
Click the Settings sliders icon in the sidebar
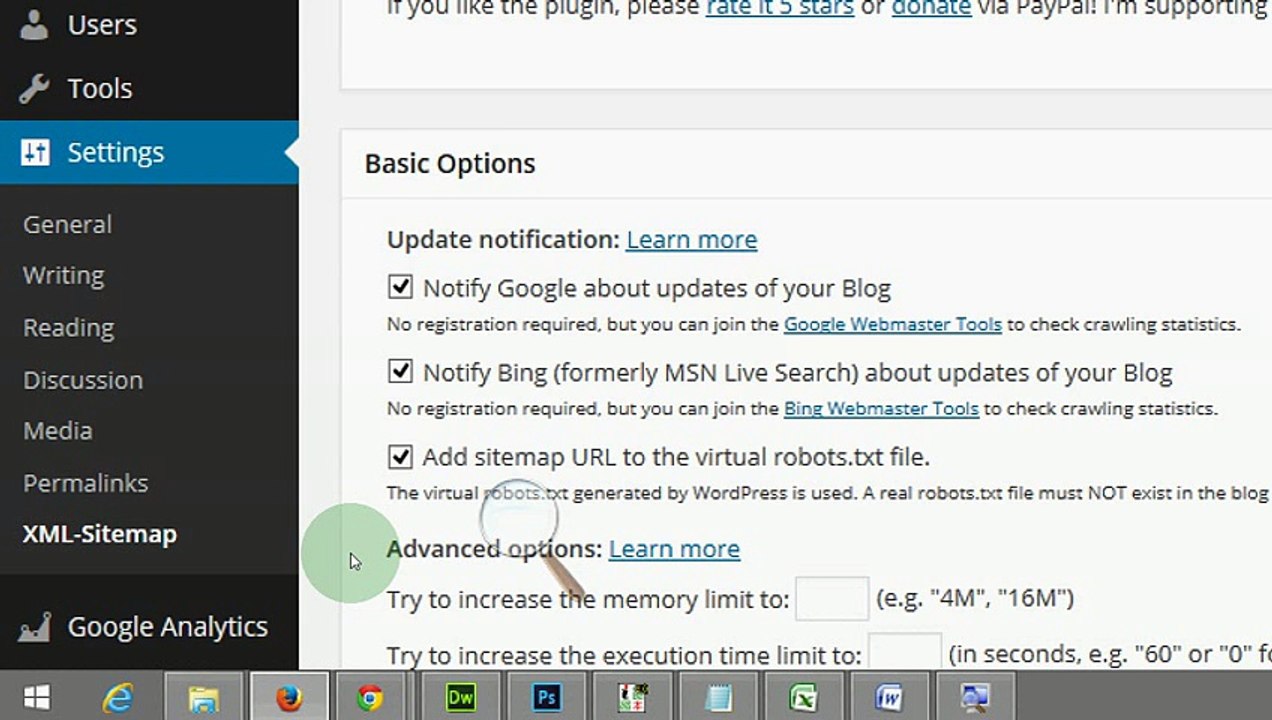(34, 152)
